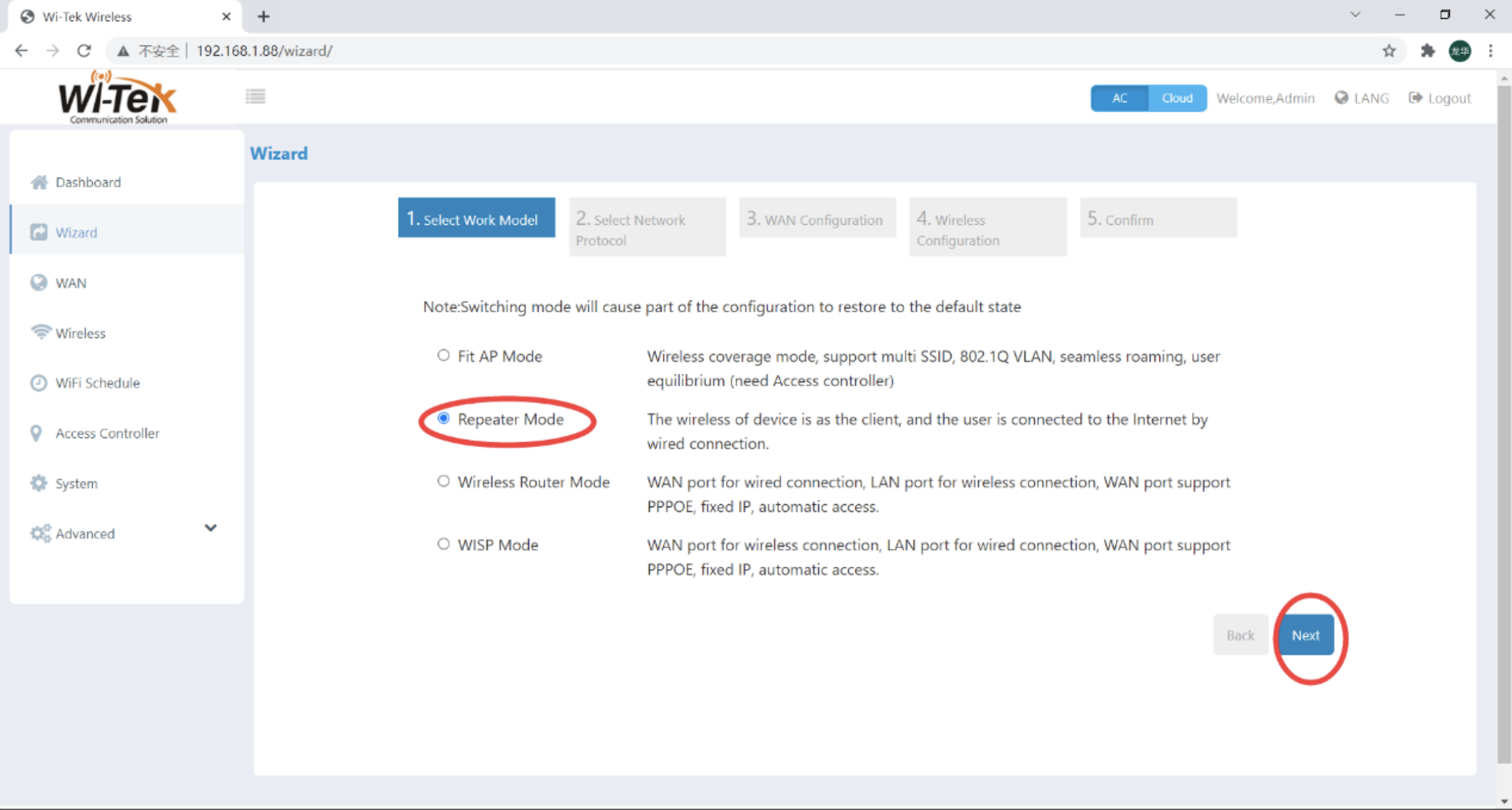Open System gear icon
This screenshot has width=1512, height=810.
coord(39,484)
